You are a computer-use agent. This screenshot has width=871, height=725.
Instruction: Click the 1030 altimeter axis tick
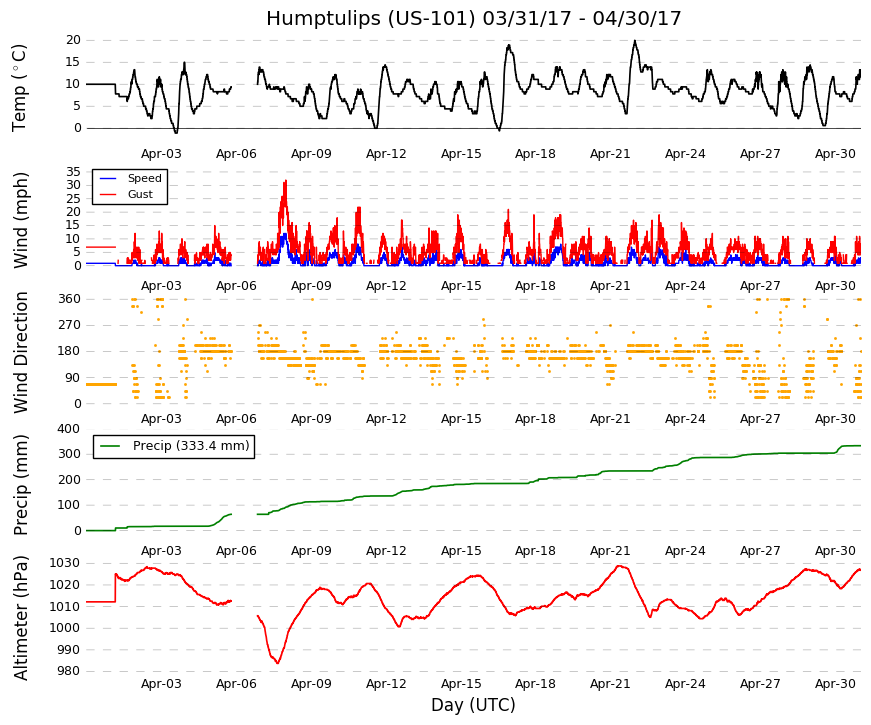click(66, 563)
